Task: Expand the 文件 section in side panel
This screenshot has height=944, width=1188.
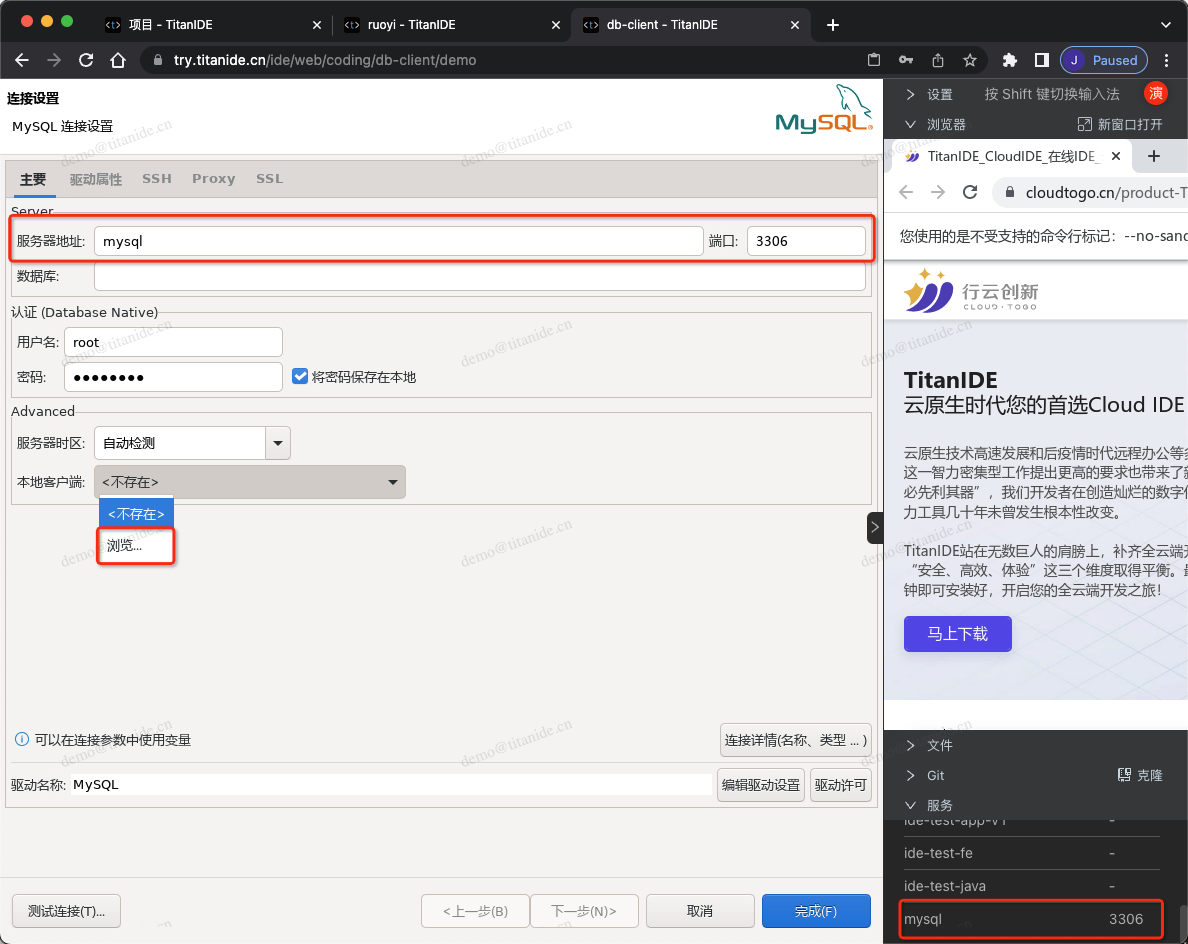Action: point(911,745)
